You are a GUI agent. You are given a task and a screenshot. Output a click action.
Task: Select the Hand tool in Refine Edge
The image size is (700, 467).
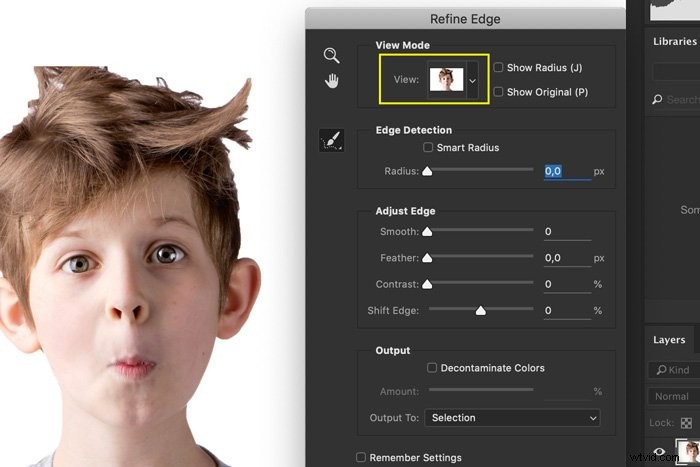[x=332, y=81]
